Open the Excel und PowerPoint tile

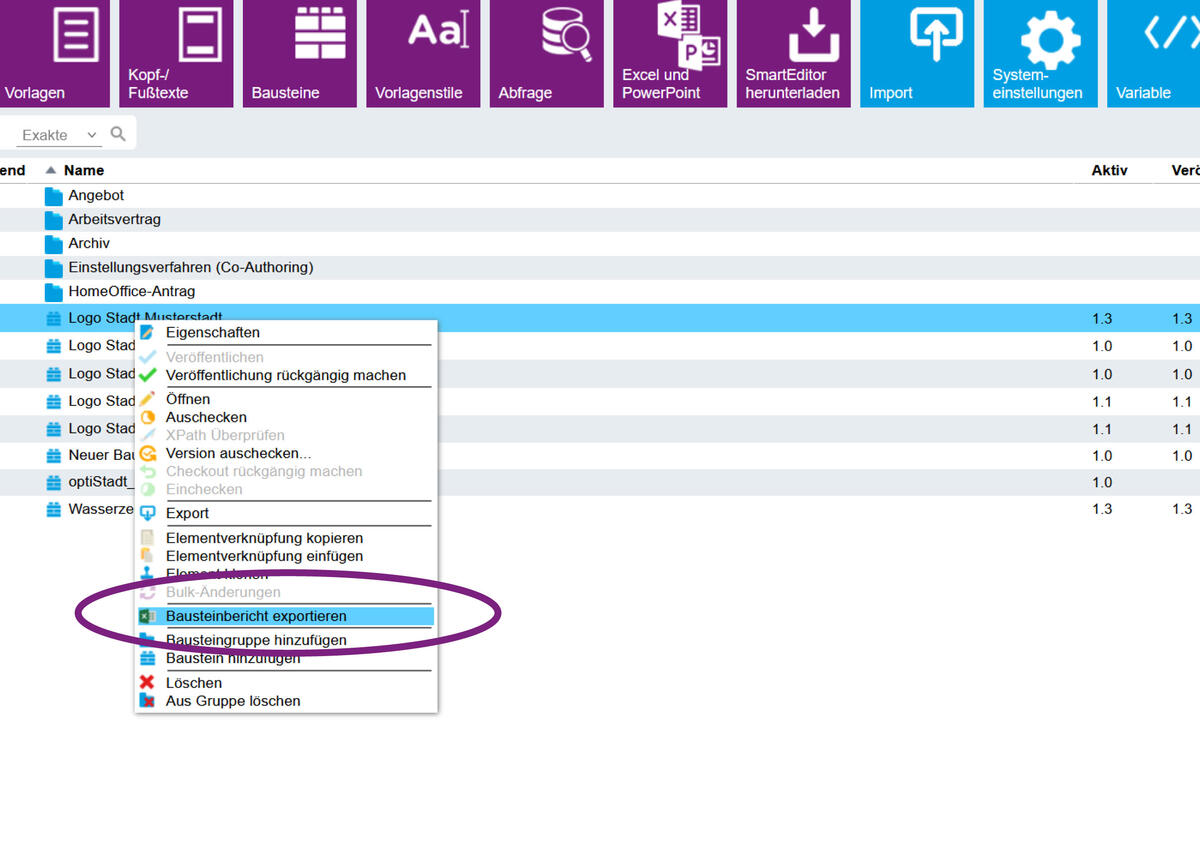(670, 53)
